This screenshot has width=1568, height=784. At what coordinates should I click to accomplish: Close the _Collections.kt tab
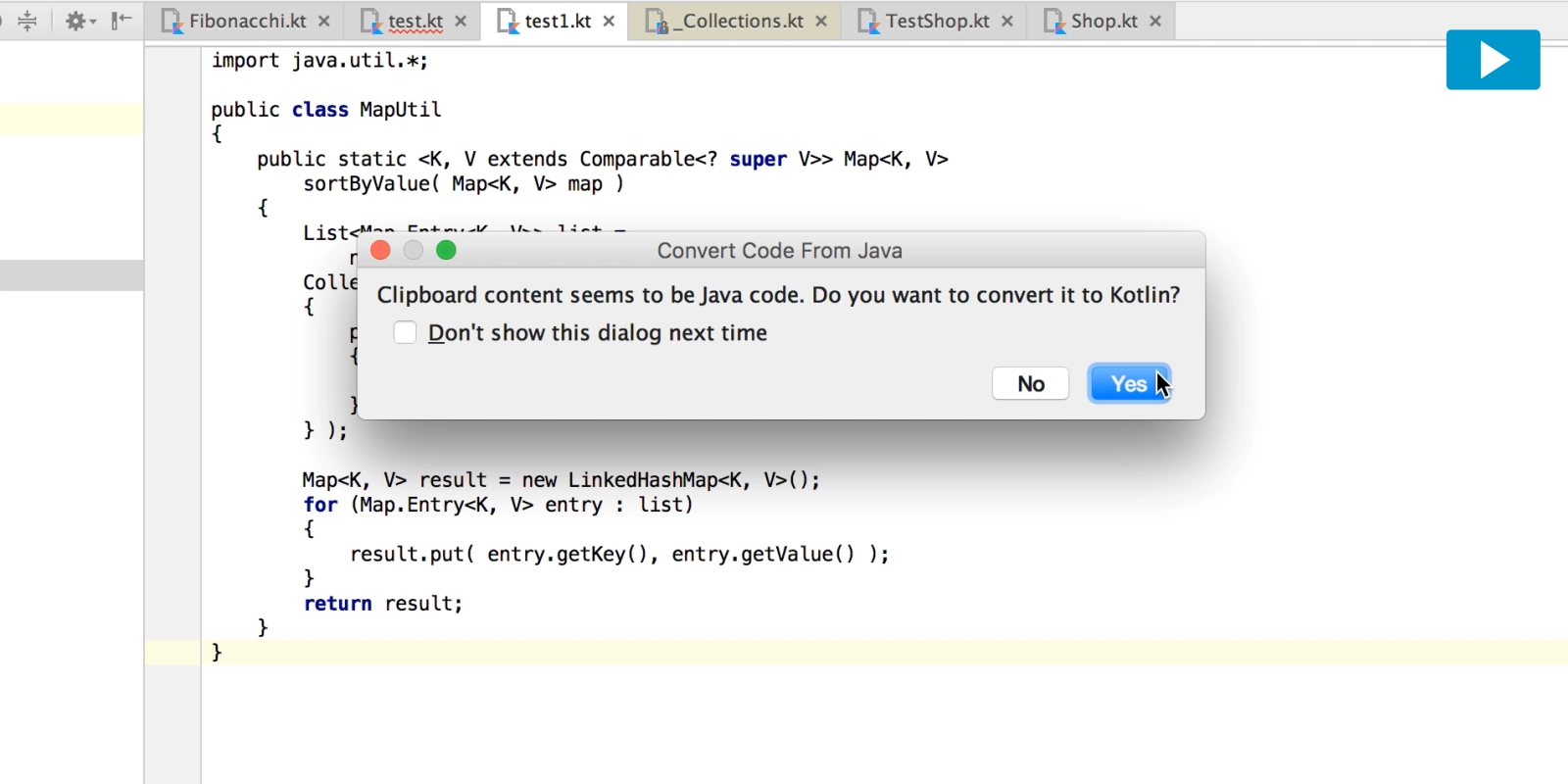(821, 21)
